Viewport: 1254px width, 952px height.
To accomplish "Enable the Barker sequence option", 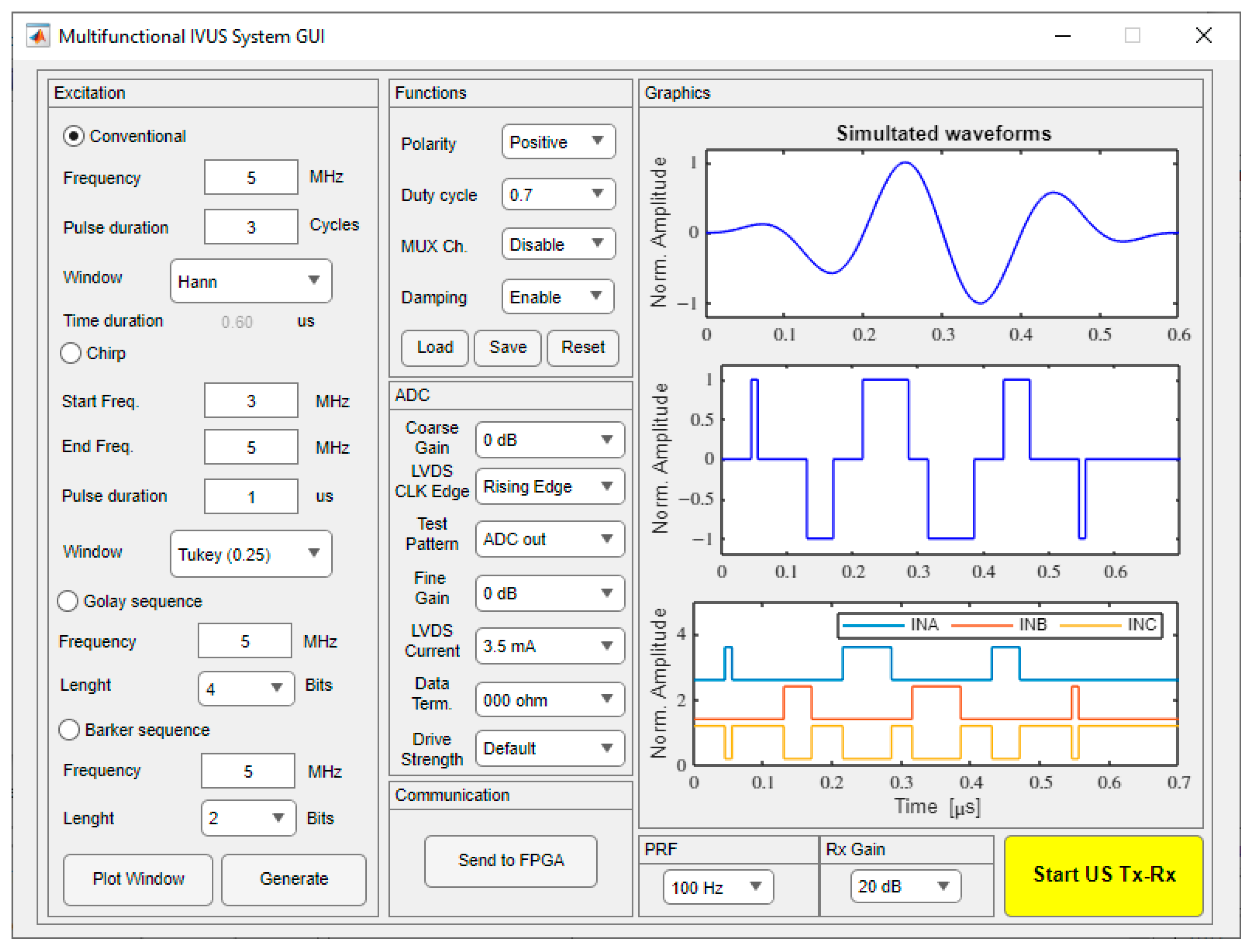I will 69,730.
